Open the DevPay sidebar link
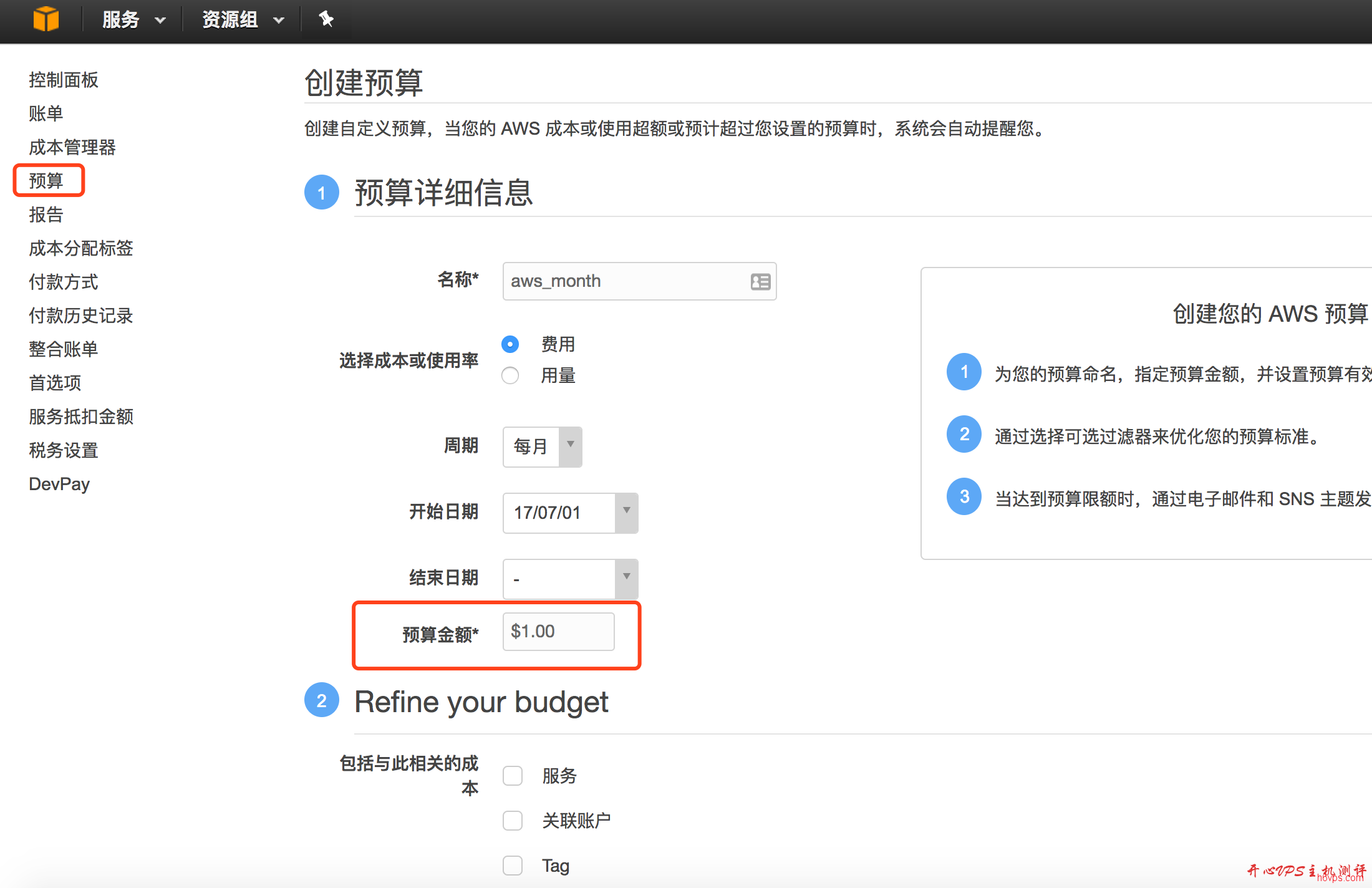 (59, 483)
